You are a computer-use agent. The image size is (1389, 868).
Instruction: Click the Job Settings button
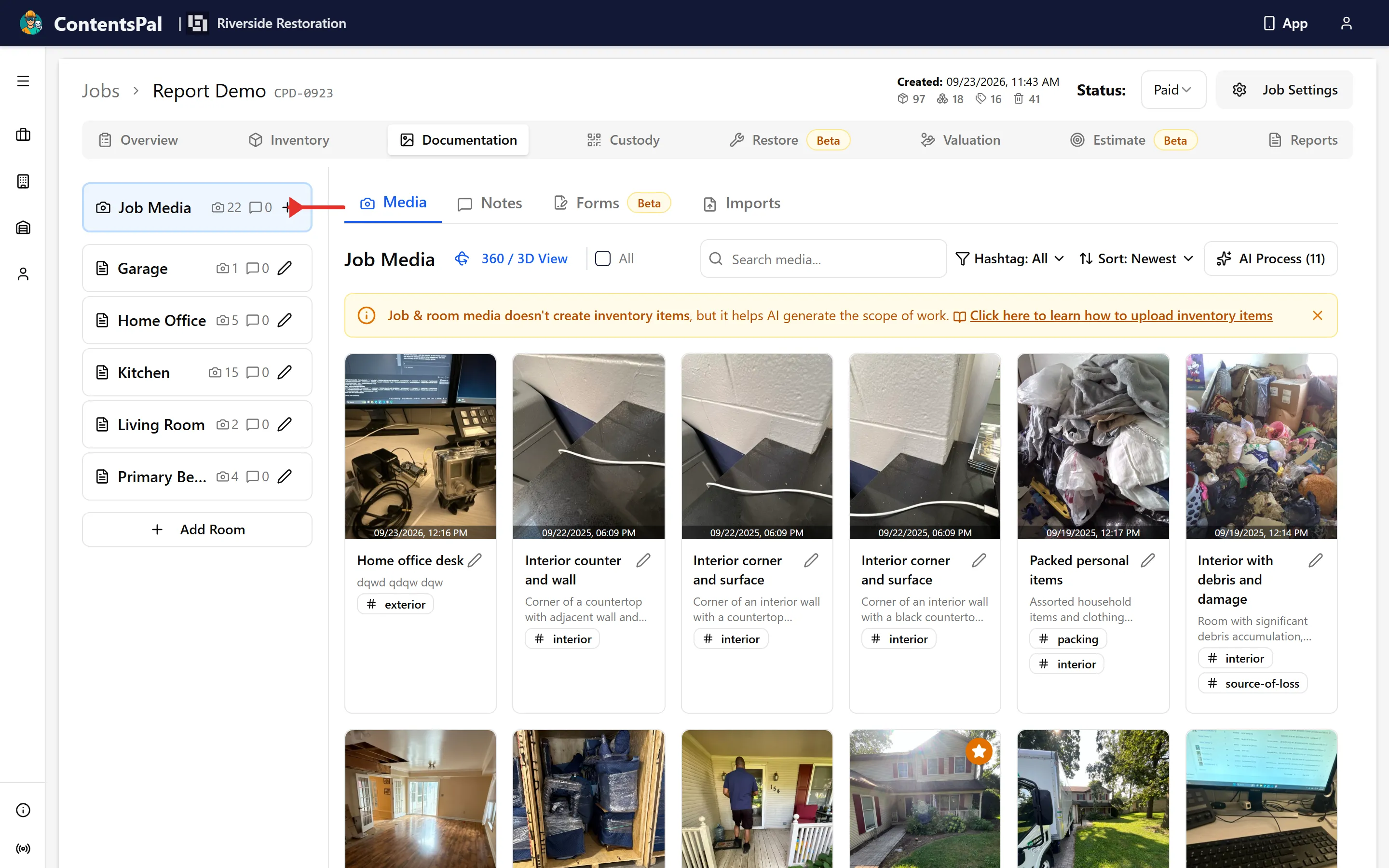pos(1284,90)
